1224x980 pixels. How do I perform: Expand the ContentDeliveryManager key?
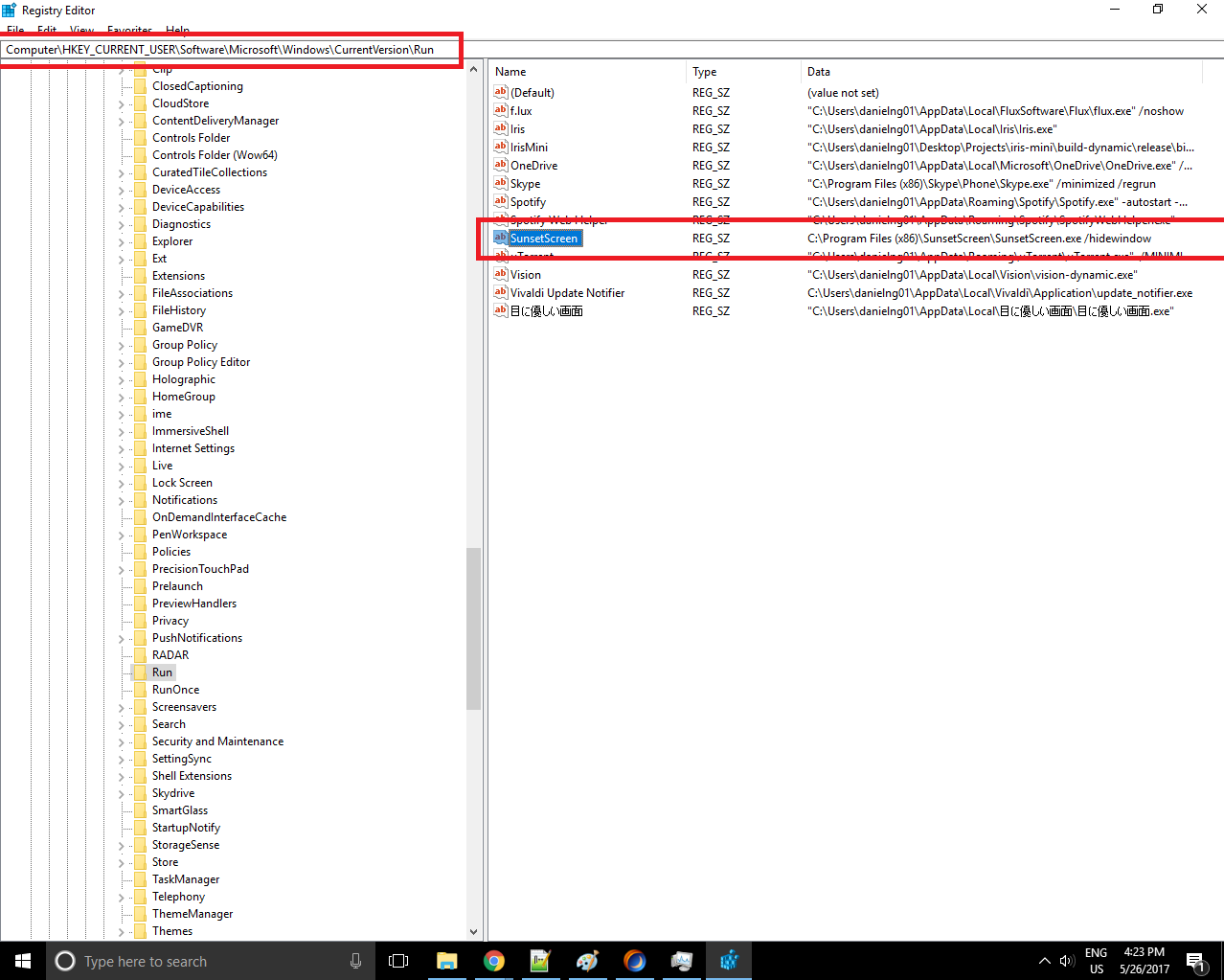(x=122, y=121)
